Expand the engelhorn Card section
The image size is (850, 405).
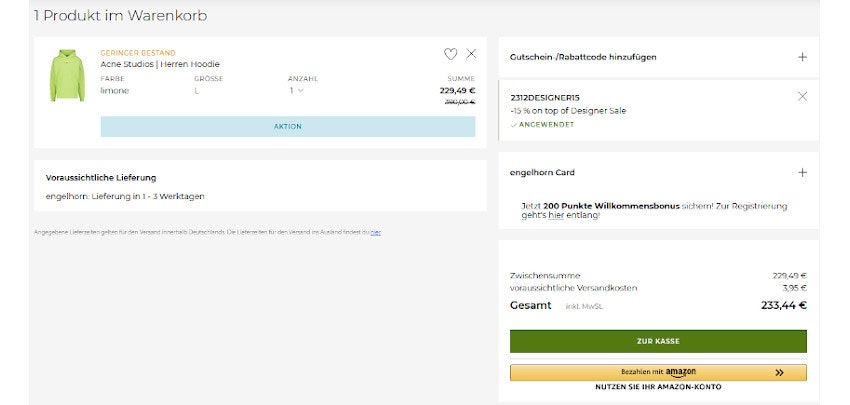[802, 172]
